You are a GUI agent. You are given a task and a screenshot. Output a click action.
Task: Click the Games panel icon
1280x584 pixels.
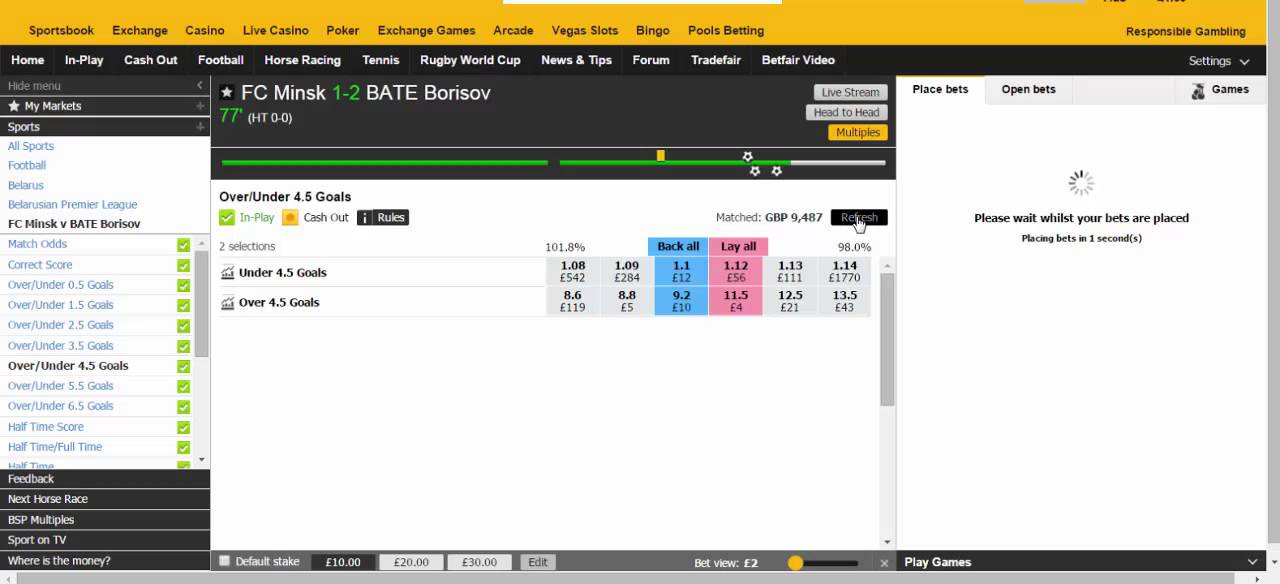coord(1198,90)
